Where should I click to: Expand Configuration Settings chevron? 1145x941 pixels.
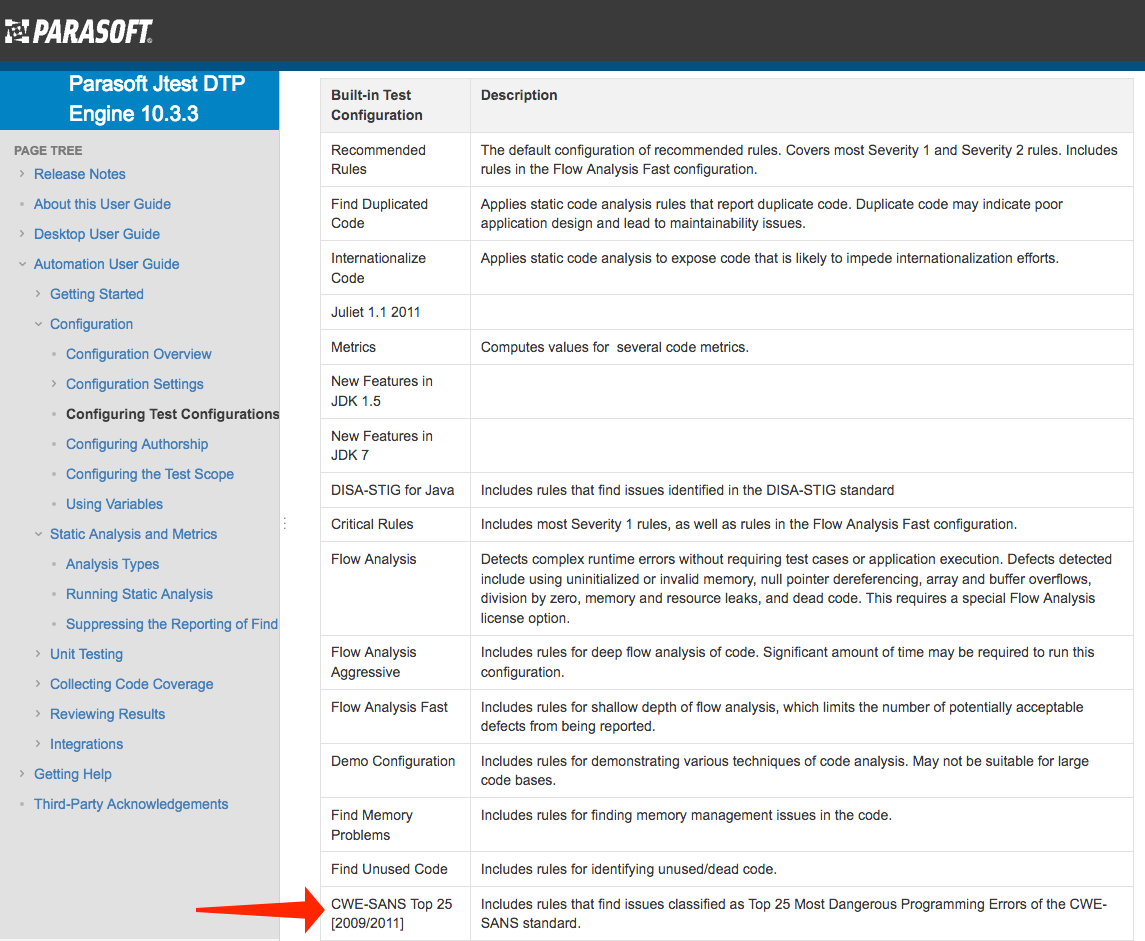(x=54, y=383)
